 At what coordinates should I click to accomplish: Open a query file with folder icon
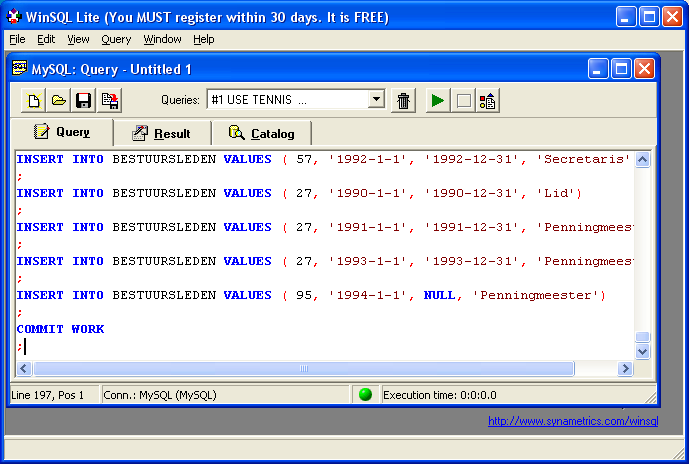coord(59,101)
